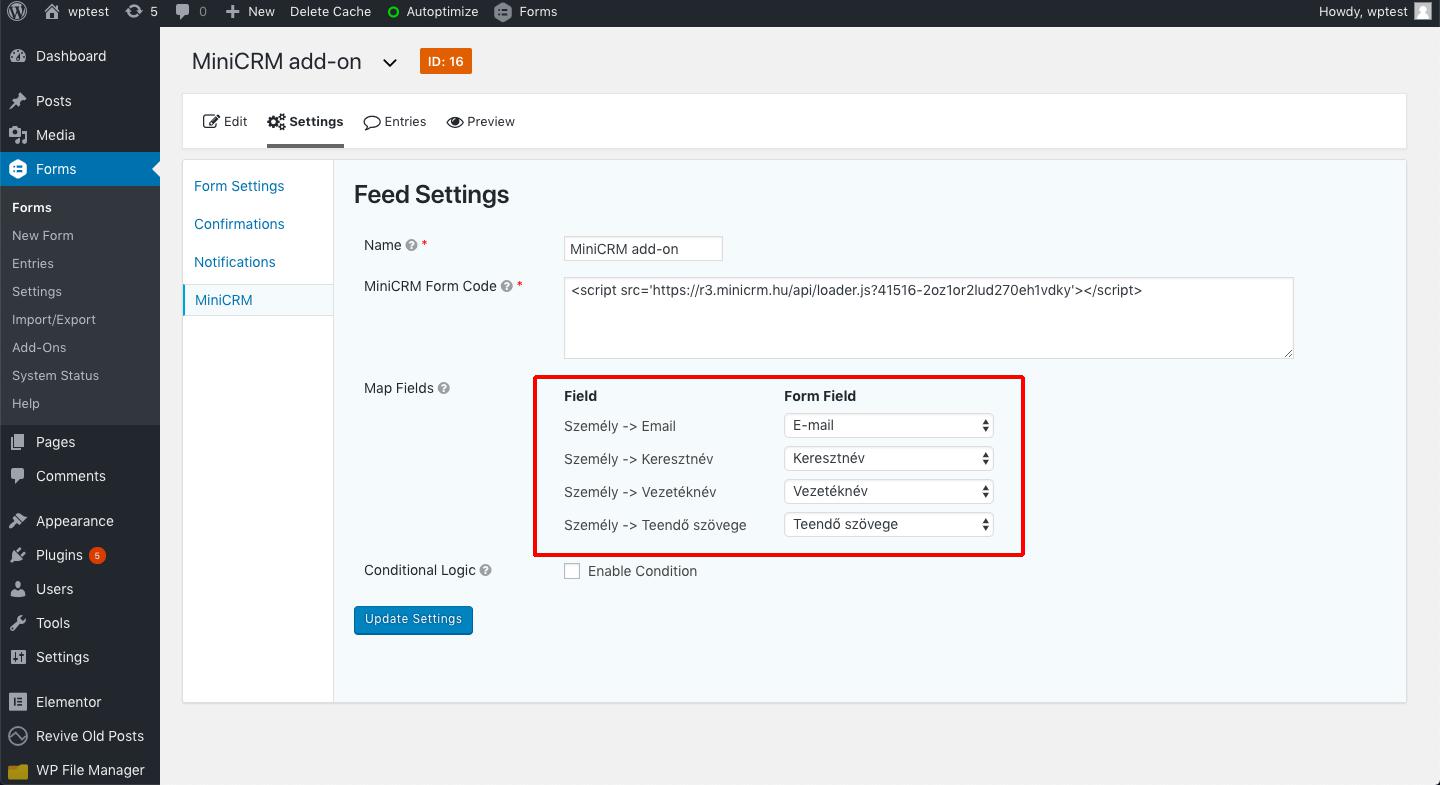
Task: Open Help in Forms submenu
Action: coord(26,403)
